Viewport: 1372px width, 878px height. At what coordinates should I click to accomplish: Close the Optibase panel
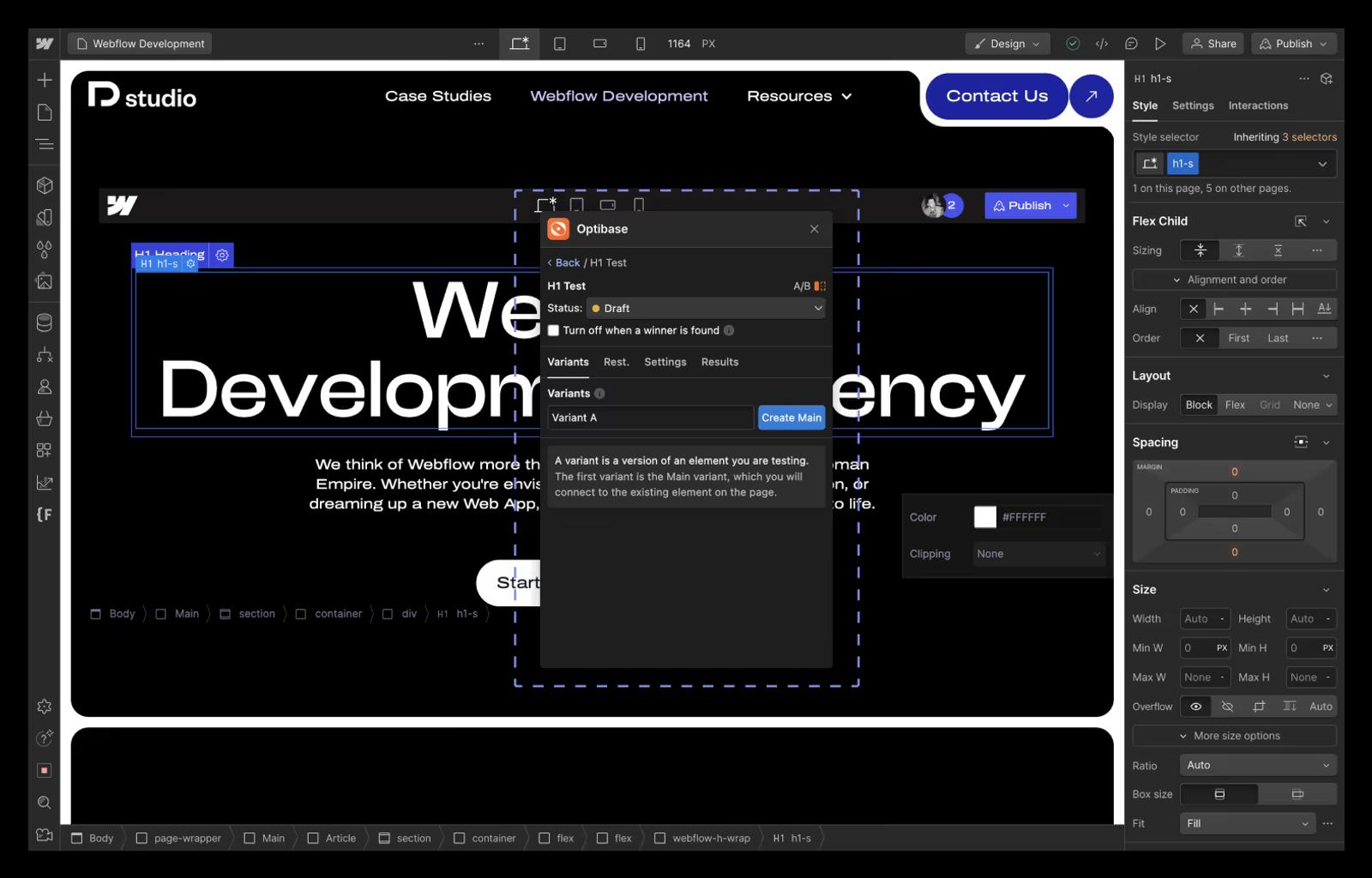click(815, 229)
